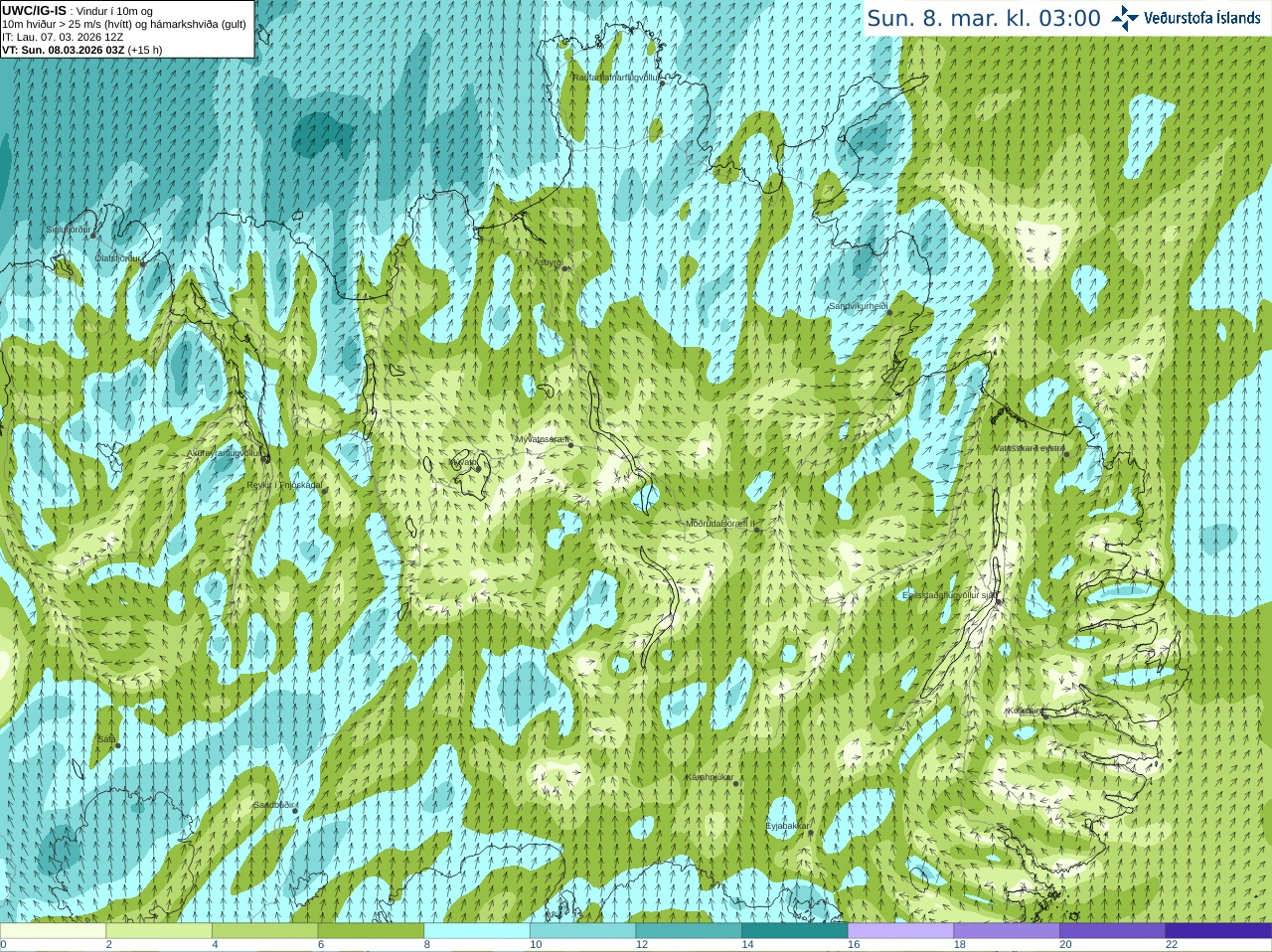Click the 'Sun. 8. mar. kl. 03:00' timestamp

click(984, 18)
